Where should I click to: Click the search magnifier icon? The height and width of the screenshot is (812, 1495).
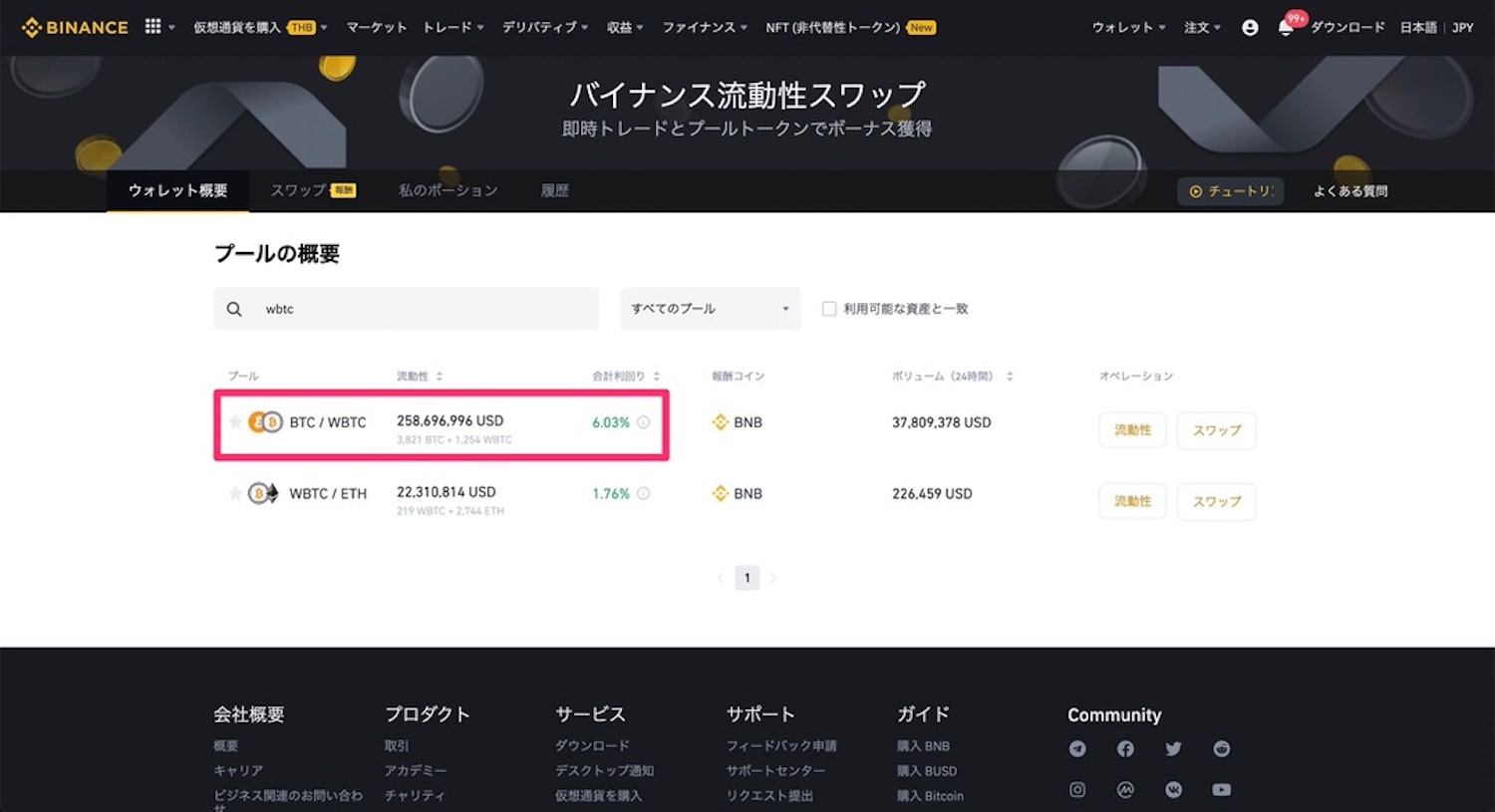[234, 309]
